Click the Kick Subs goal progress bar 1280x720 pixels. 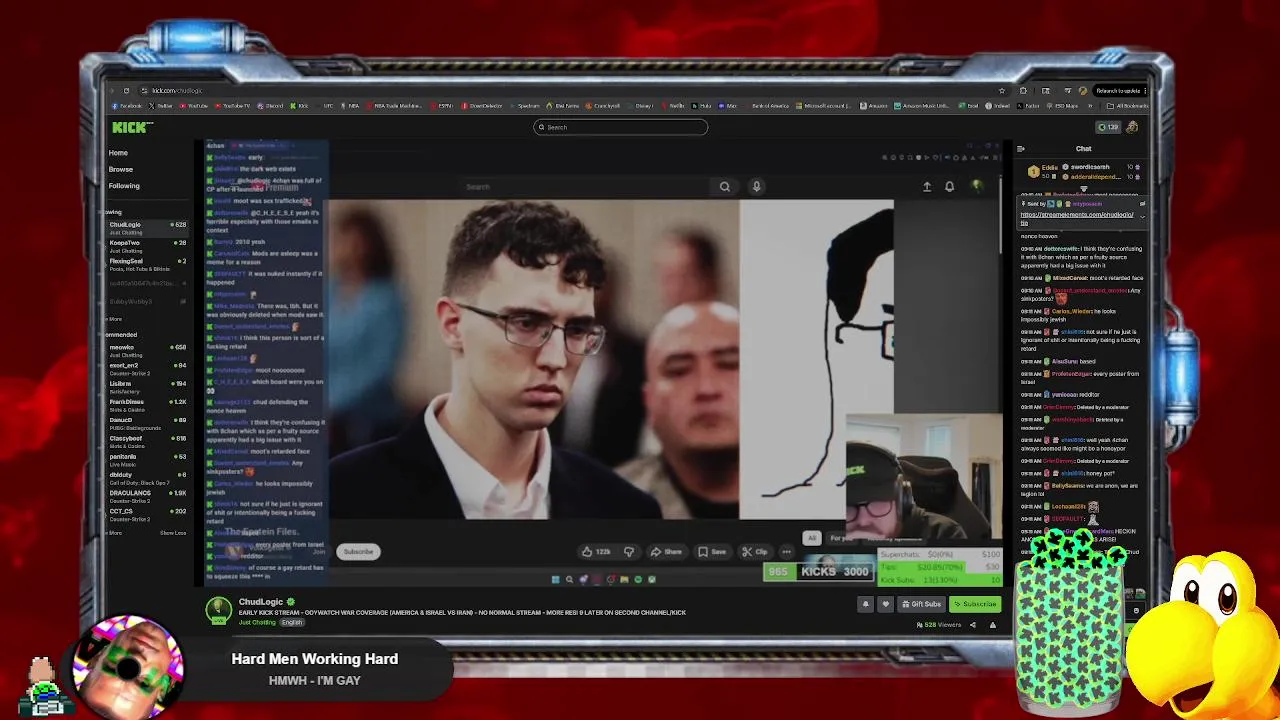click(x=939, y=580)
